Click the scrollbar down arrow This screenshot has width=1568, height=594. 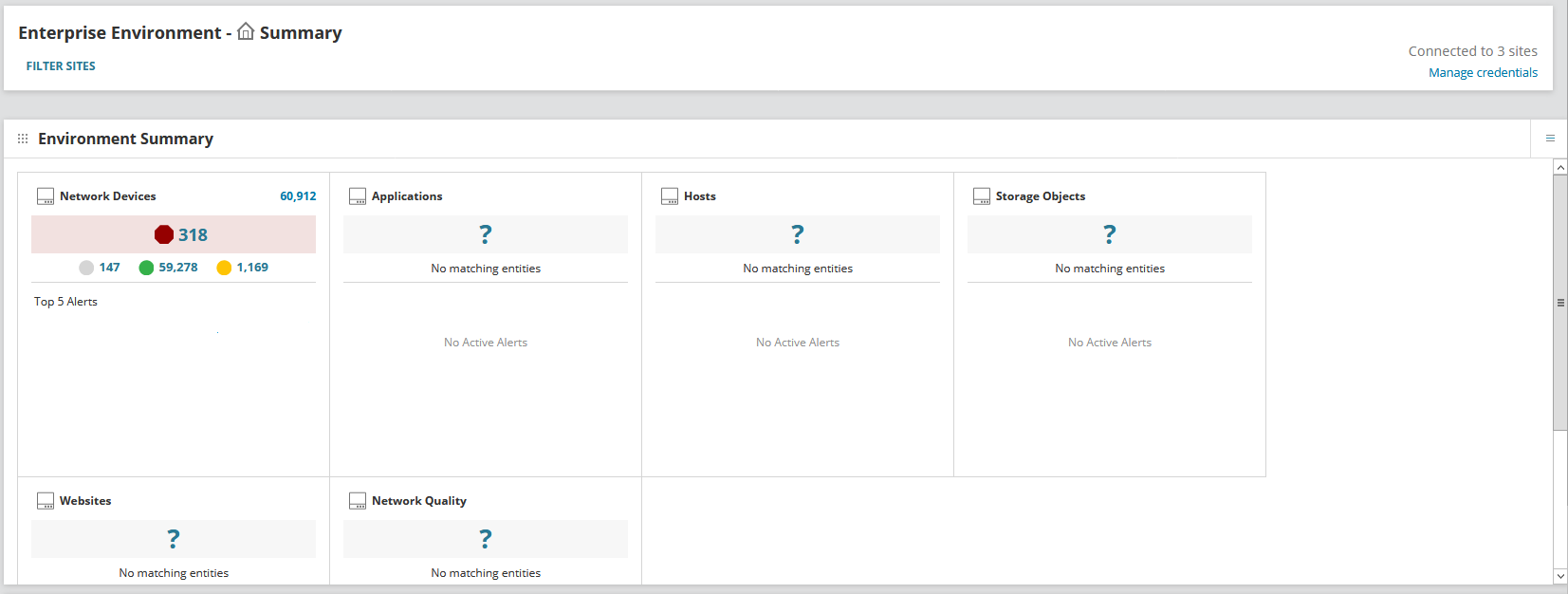click(1560, 576)
